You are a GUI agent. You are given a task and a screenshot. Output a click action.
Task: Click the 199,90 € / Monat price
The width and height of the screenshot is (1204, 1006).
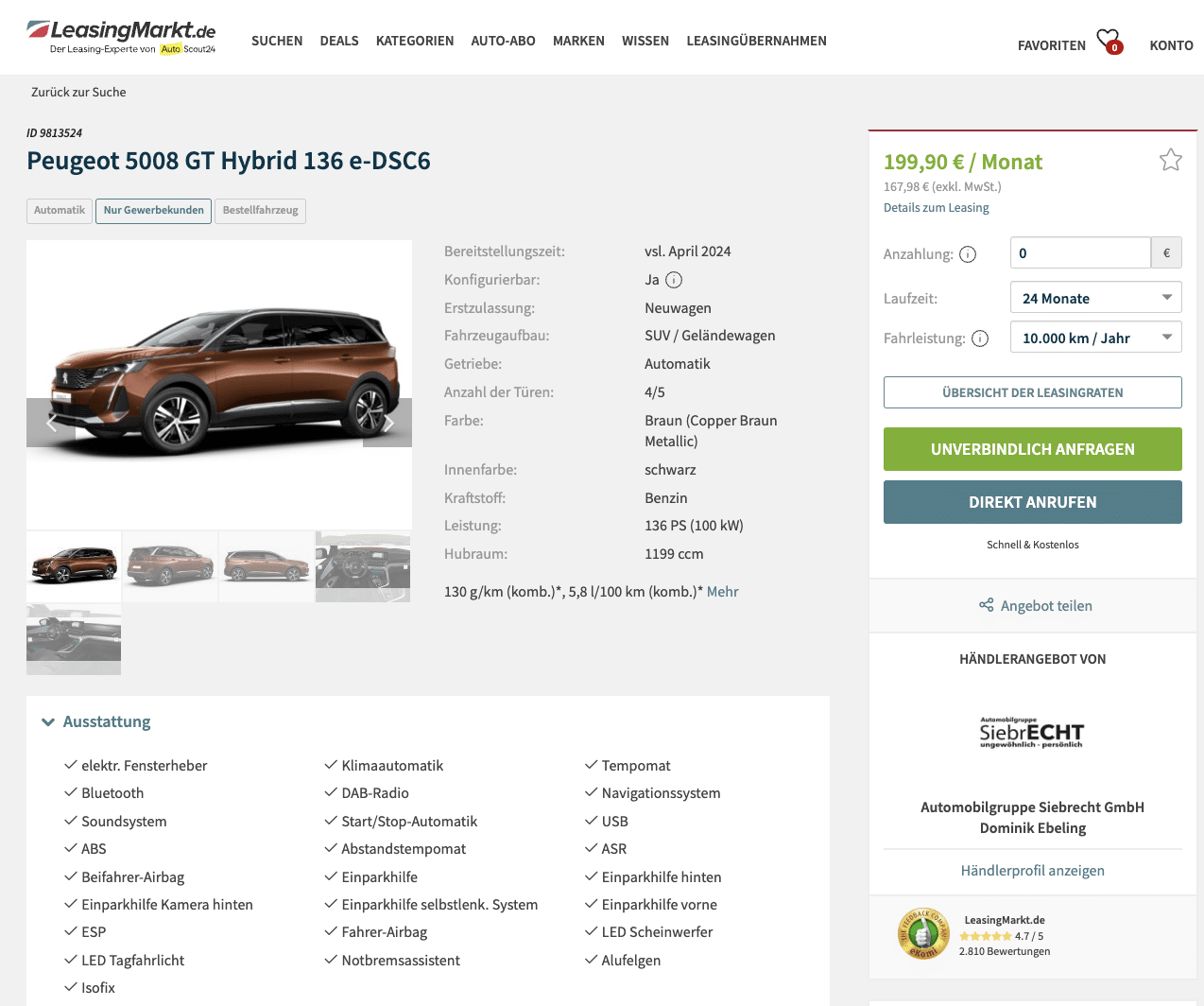pos(963,163)
